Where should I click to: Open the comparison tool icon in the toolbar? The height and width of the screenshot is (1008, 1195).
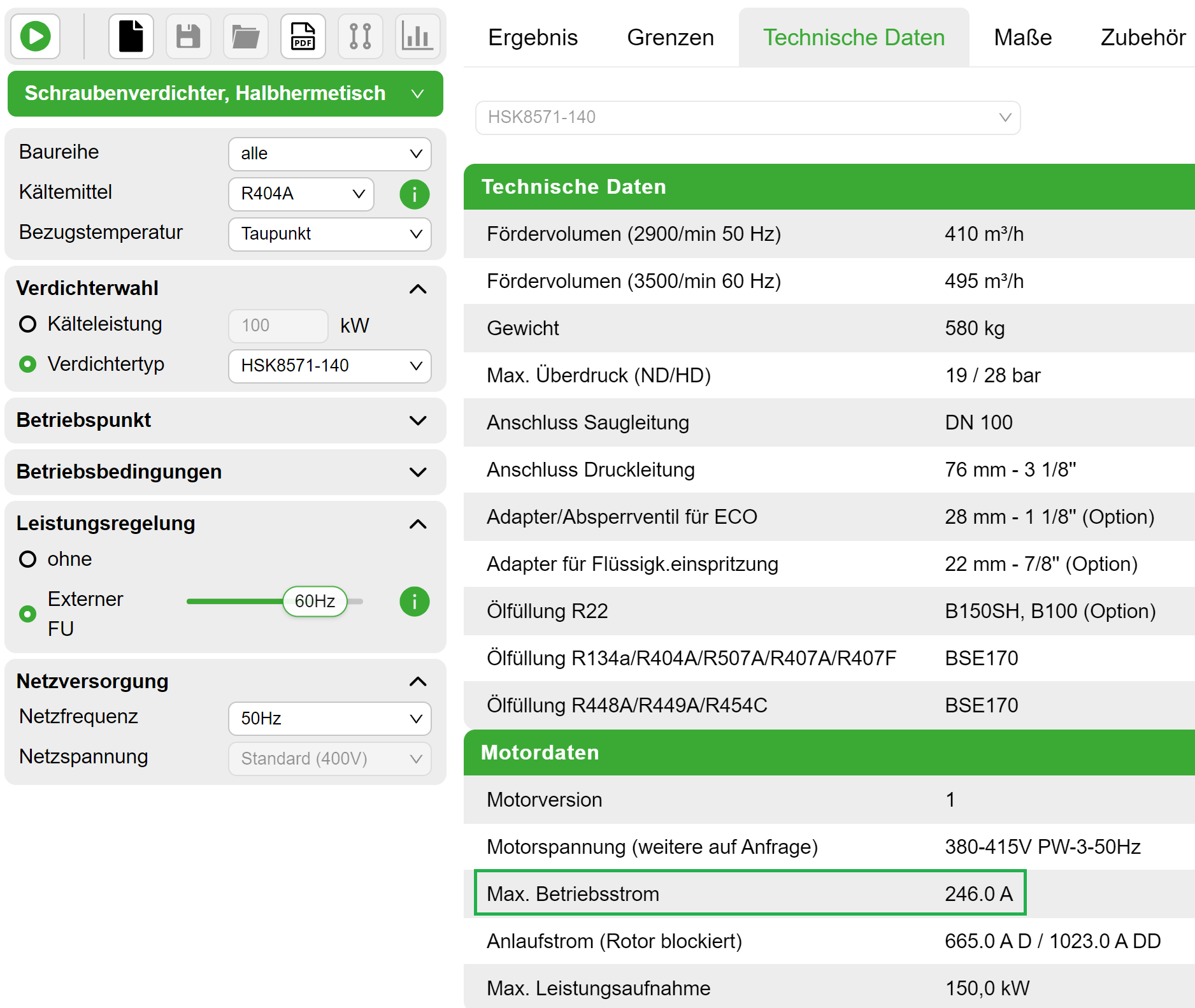[x=360, y=36]
